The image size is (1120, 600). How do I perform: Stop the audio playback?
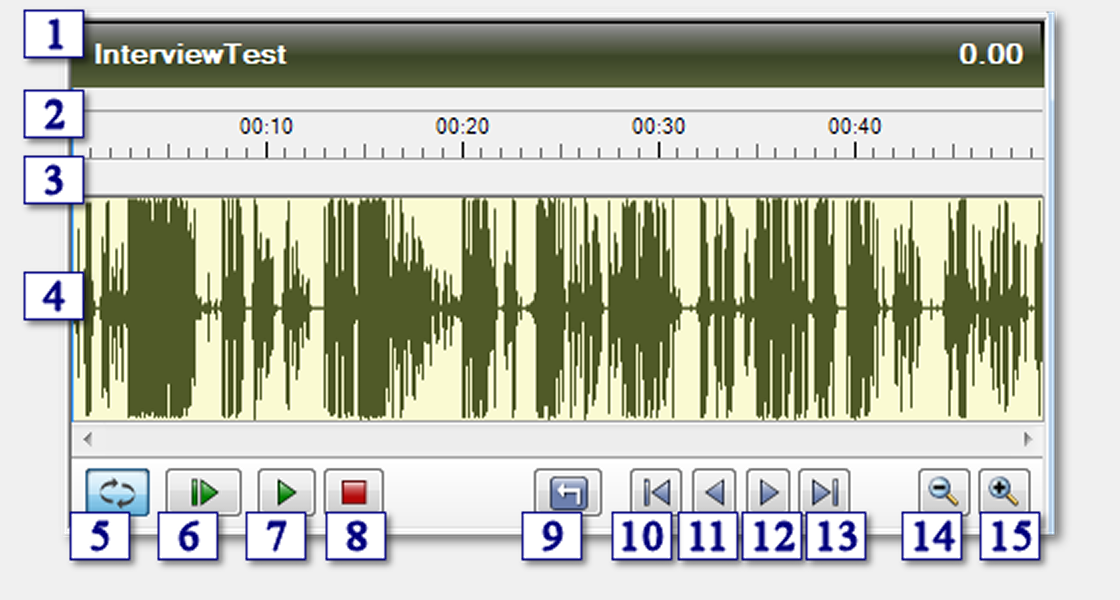pos(354,490)
